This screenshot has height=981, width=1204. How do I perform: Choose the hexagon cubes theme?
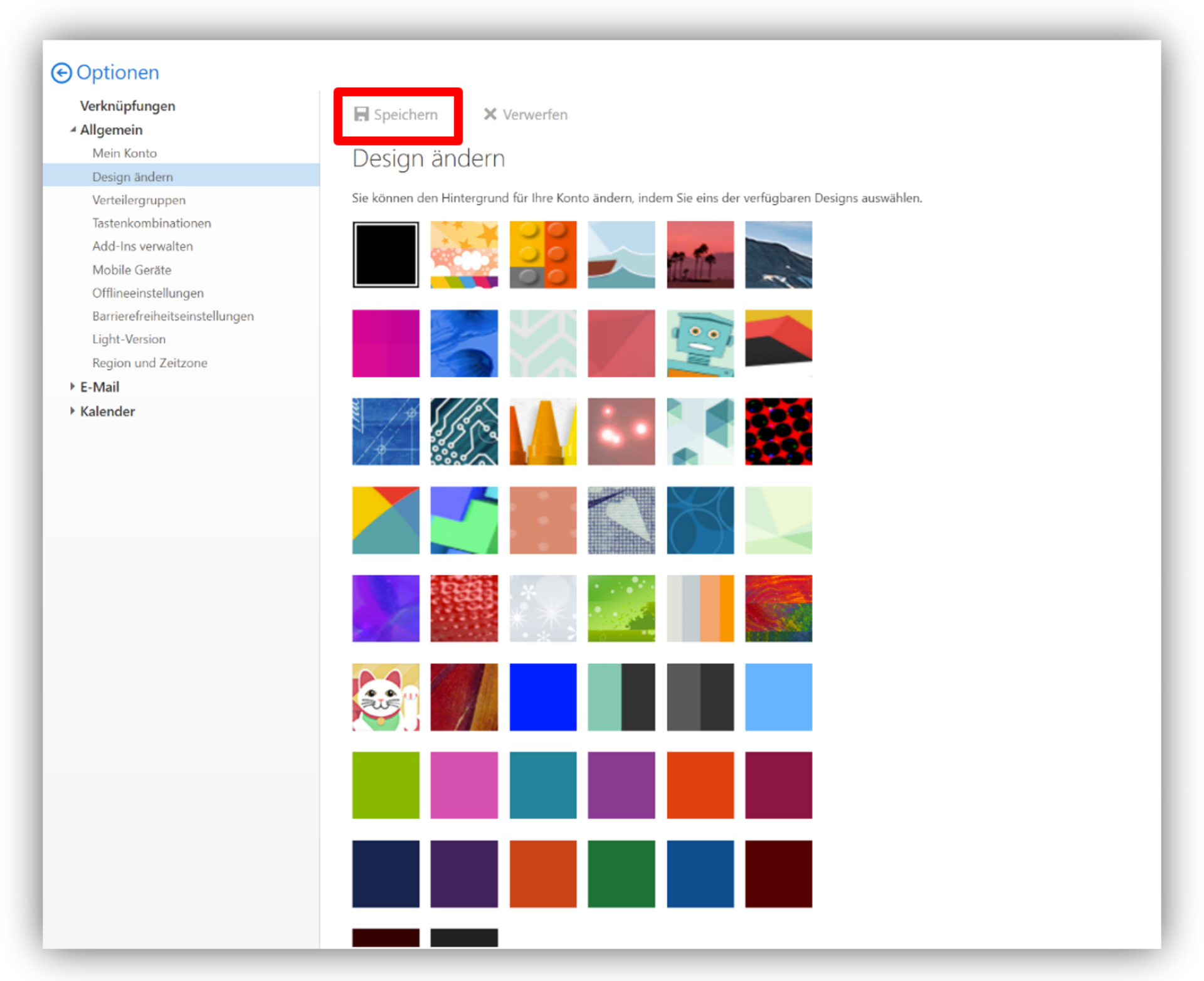[x=700, y=432]
